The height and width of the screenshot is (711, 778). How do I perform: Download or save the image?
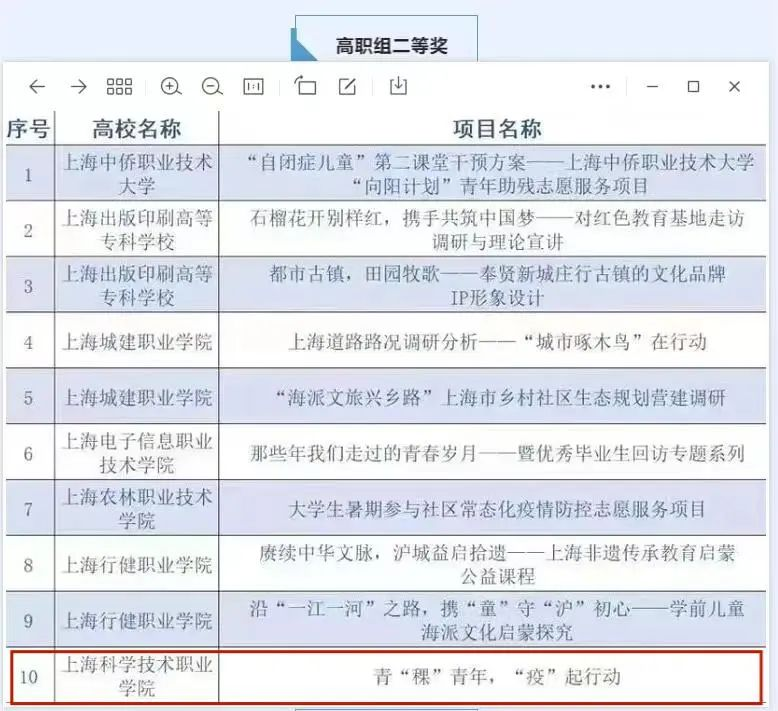[398, 87]
